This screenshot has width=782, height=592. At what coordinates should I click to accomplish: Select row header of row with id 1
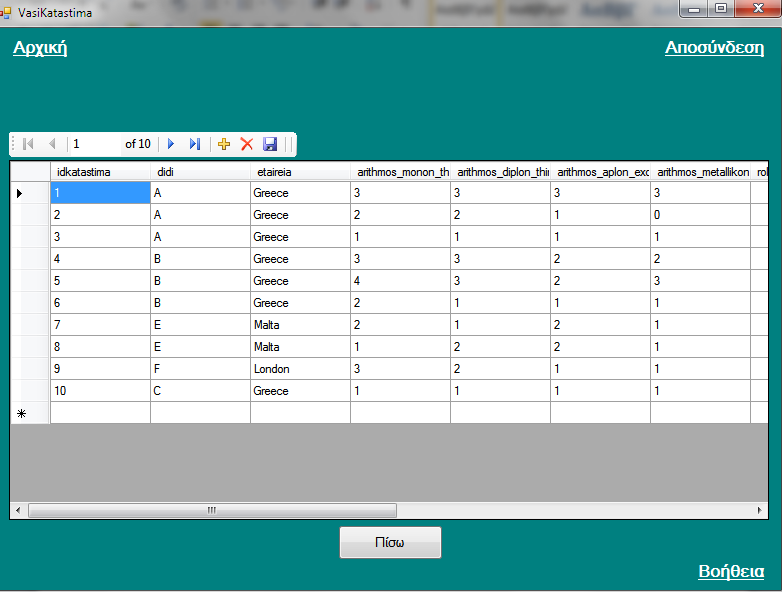(30, 193)
